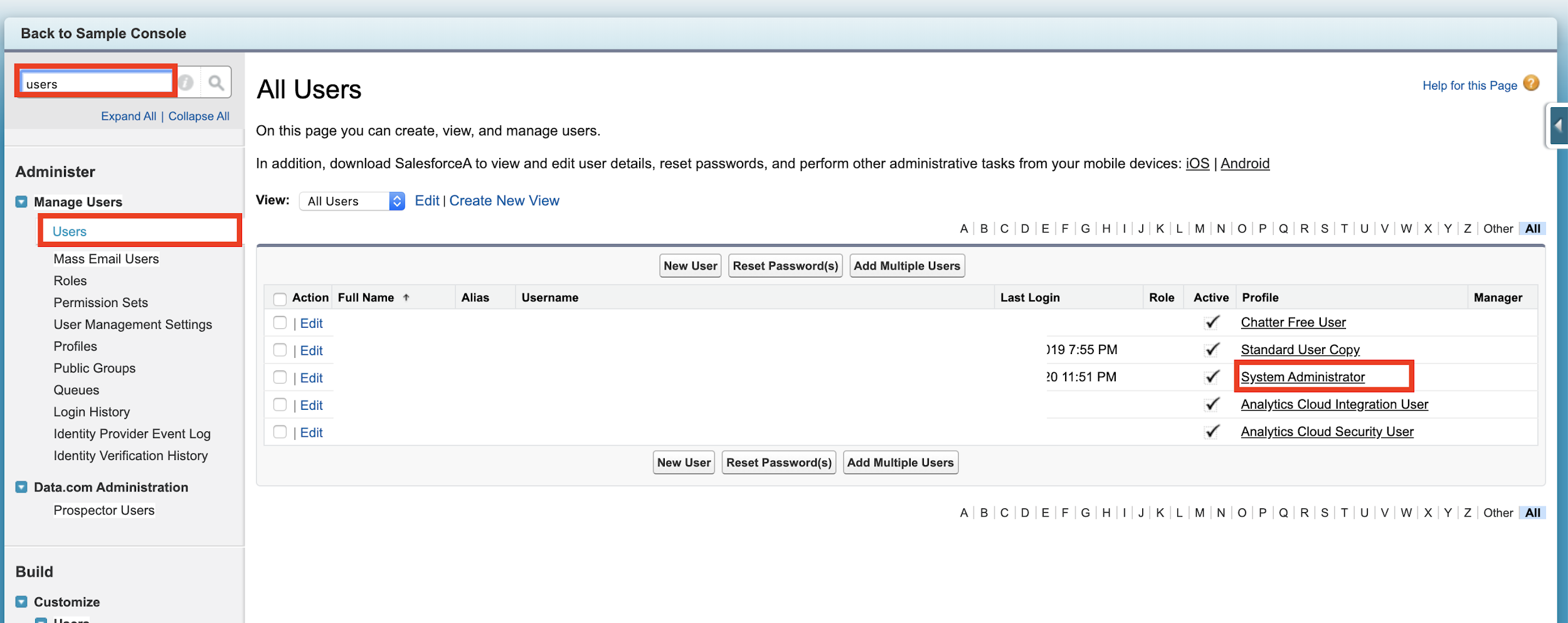
Task: Click the orange help question mark icon
Action: click(1531, 83)
